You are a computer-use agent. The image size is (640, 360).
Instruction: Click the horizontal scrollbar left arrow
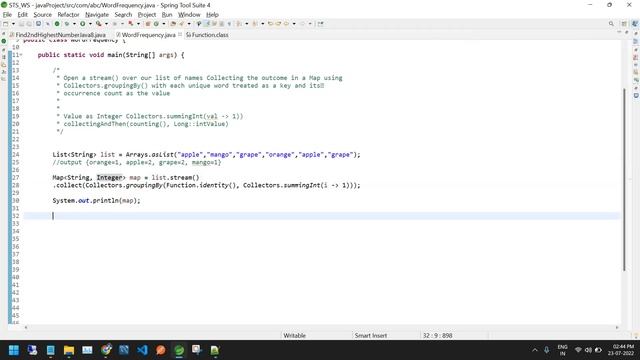(26, 327)
